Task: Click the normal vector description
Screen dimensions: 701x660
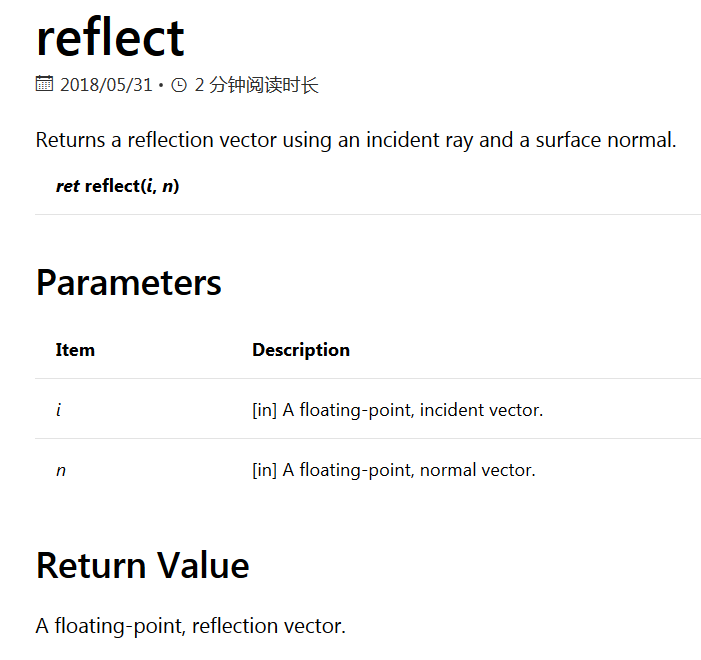Action: point(394,470)
